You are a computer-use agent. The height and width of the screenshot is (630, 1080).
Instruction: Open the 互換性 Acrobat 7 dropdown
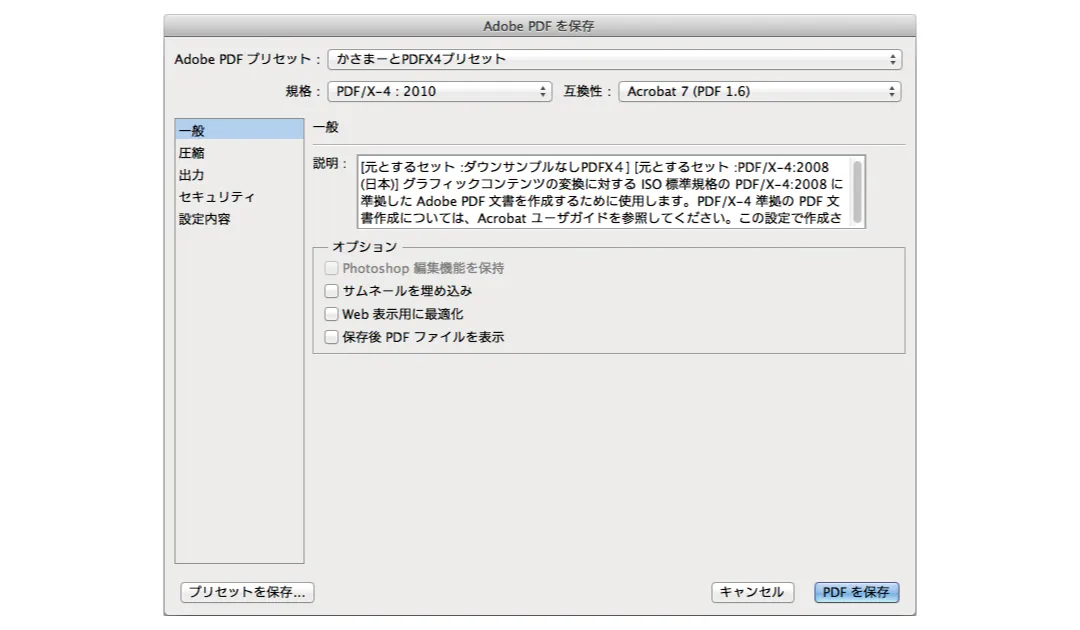760,92
